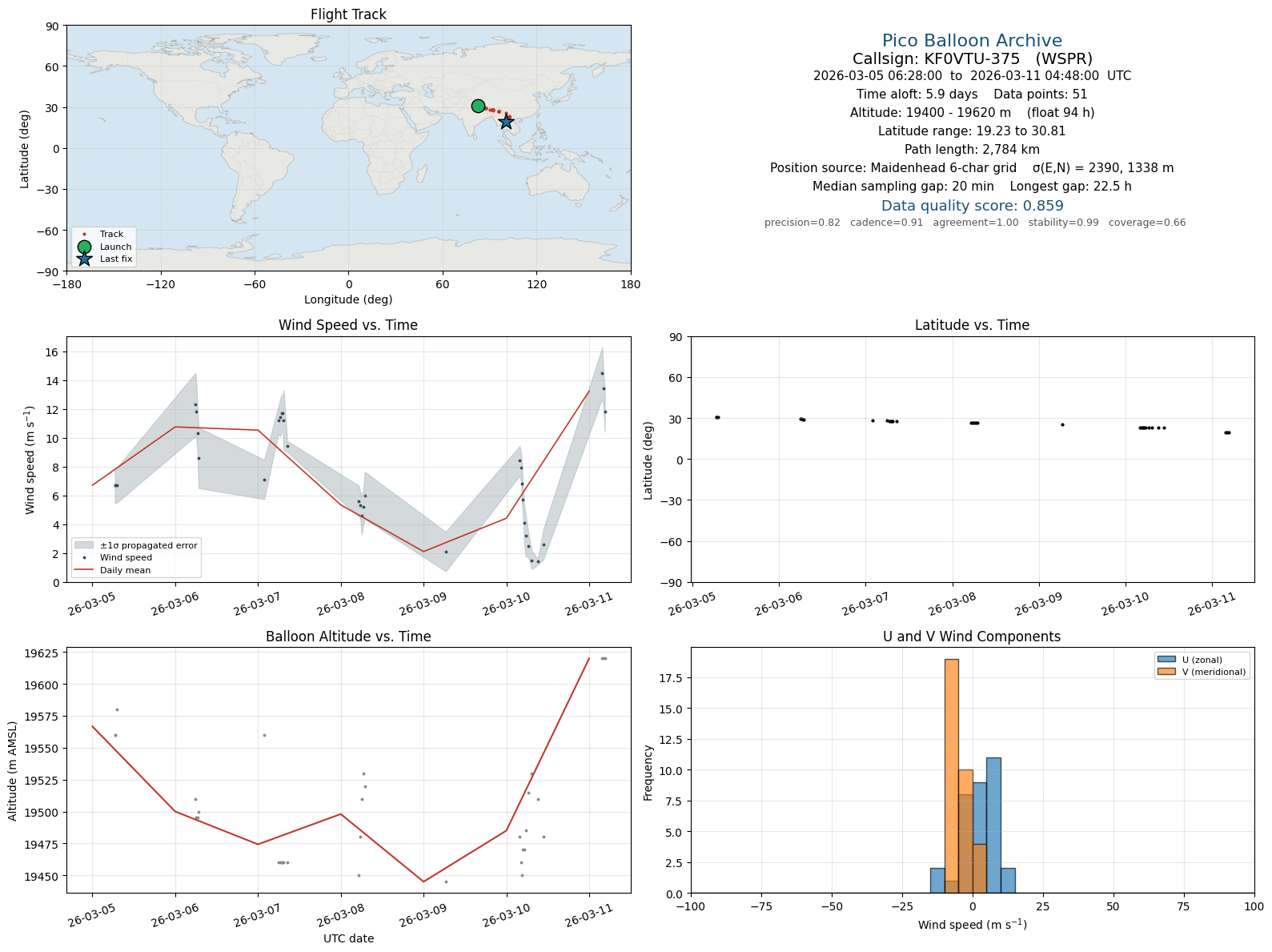This screenshot has width=1272, height=952.
Task: Click the tallest blue U histogram bar
Action: [993, 825]
